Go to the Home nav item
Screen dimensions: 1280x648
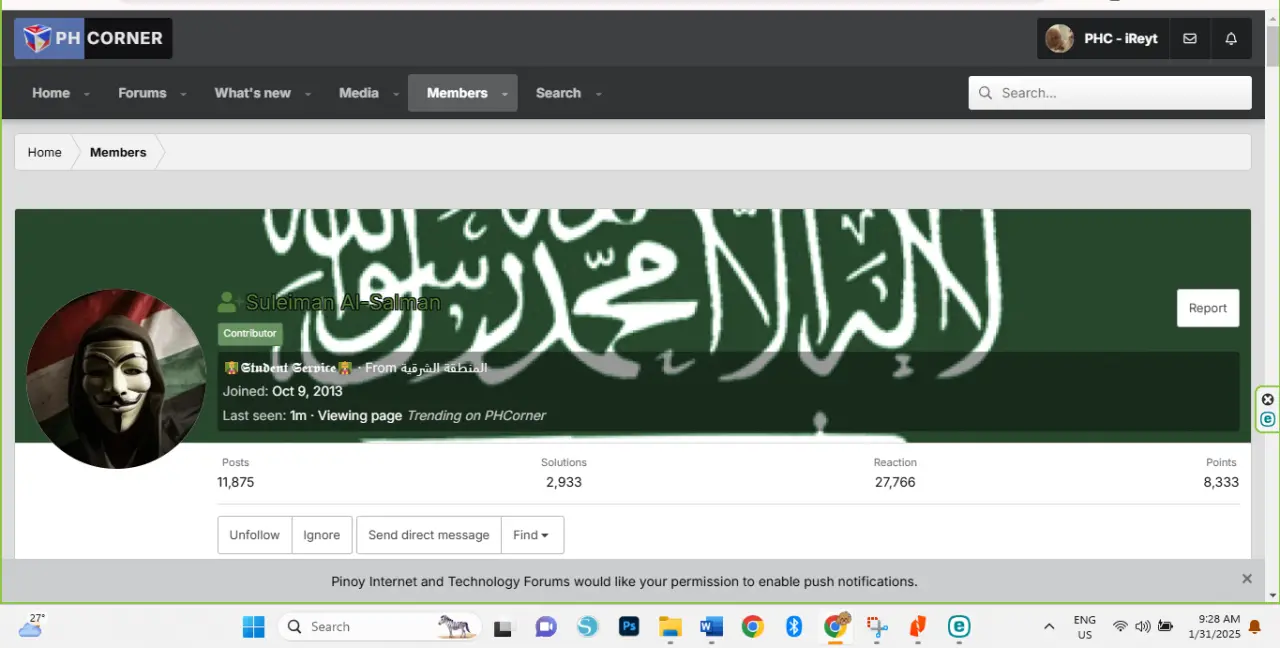point(51,93)
